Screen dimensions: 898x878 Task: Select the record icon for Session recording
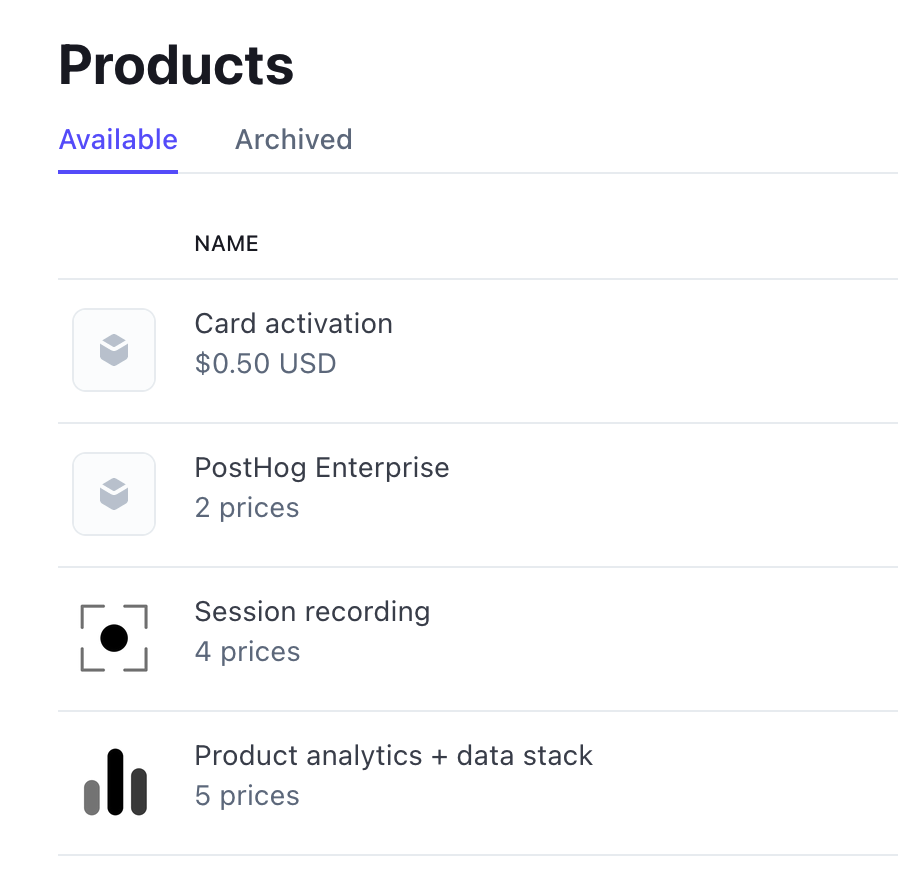coord(113,637)
